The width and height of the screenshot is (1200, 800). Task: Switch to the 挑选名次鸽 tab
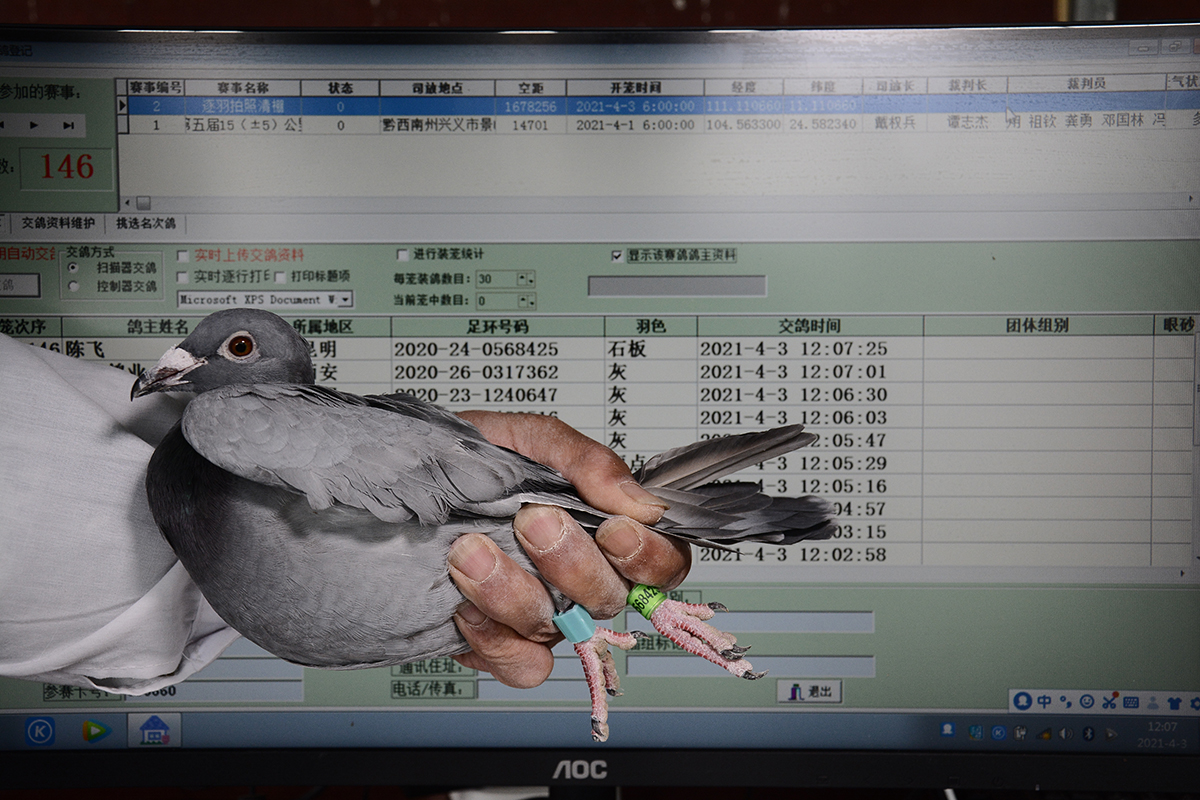(x=145, y=223)
